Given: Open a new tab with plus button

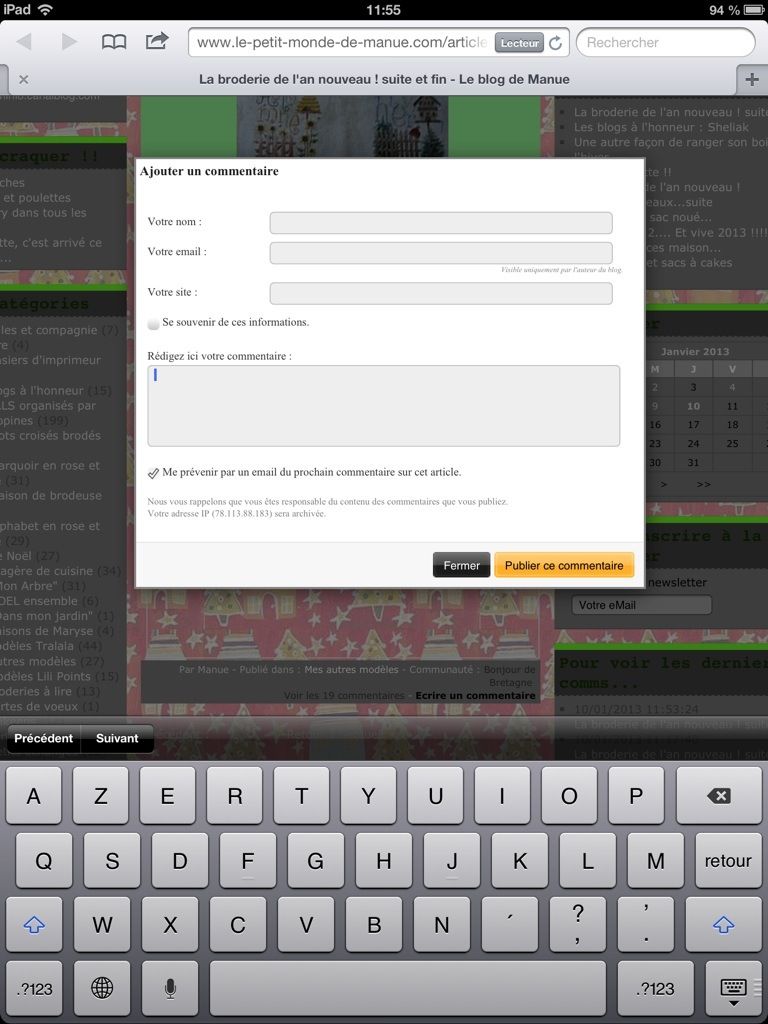Looking at the screenshot, I should pos(752,80).
